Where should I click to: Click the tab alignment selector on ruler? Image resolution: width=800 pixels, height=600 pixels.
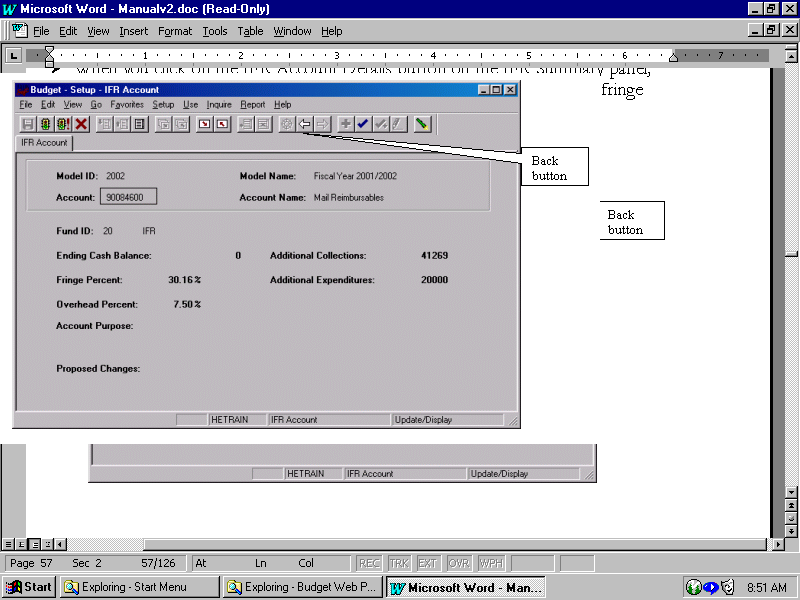click(x=14, y=55)
